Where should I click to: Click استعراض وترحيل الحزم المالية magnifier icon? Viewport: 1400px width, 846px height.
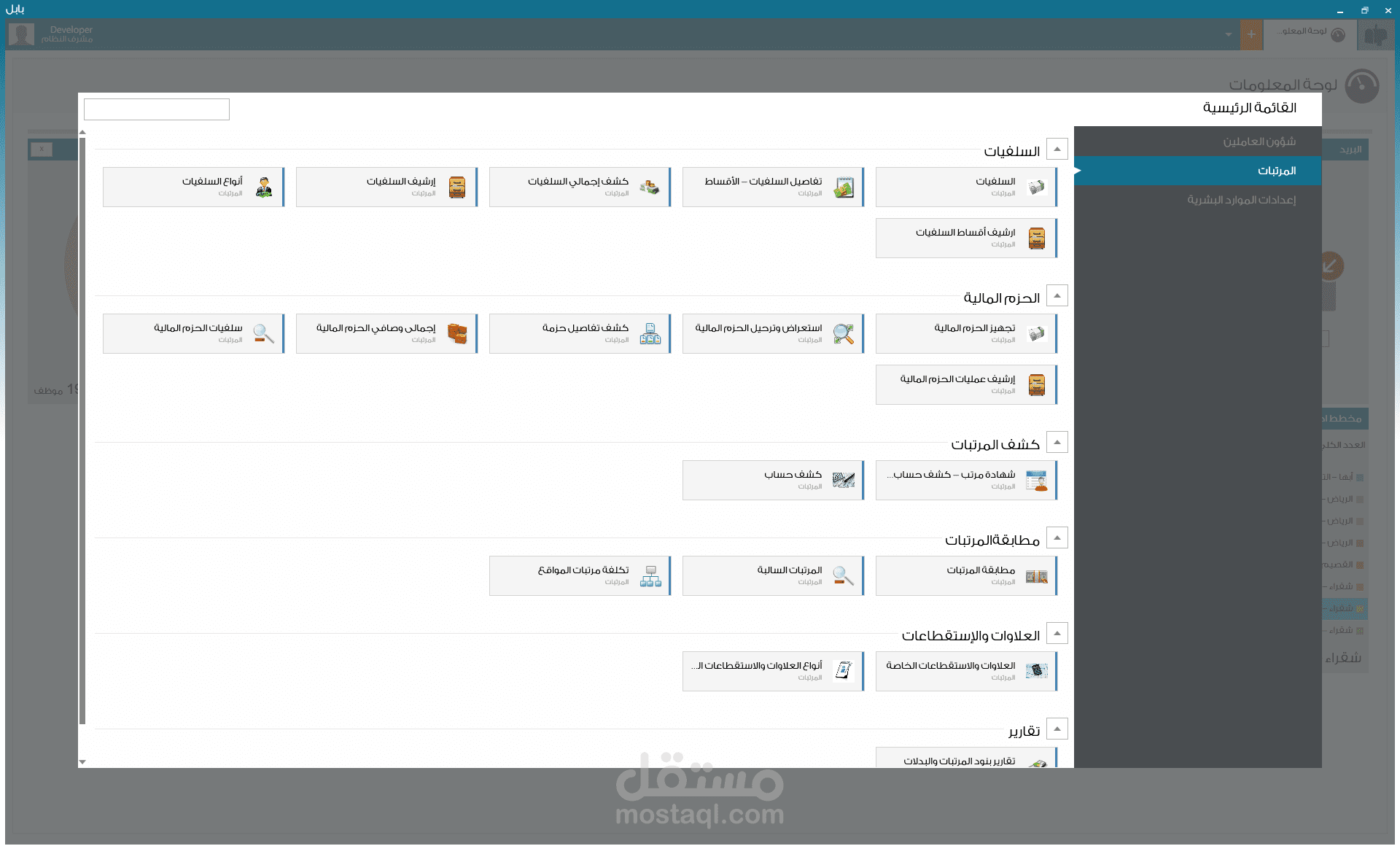[844, 334]
